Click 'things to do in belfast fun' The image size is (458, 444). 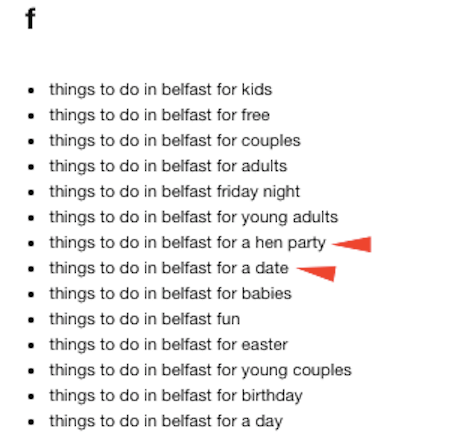(x=145, y=319)
